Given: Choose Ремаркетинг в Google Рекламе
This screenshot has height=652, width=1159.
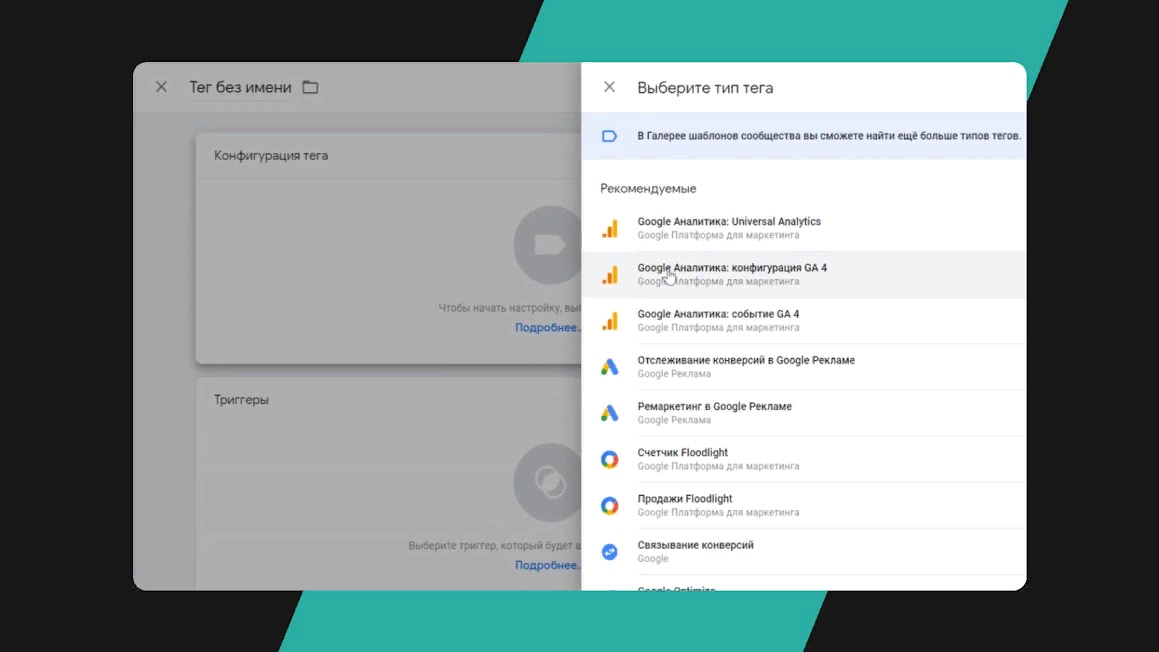Looking at the screenshot, I should pyautogui.click(x=803, y=413).
